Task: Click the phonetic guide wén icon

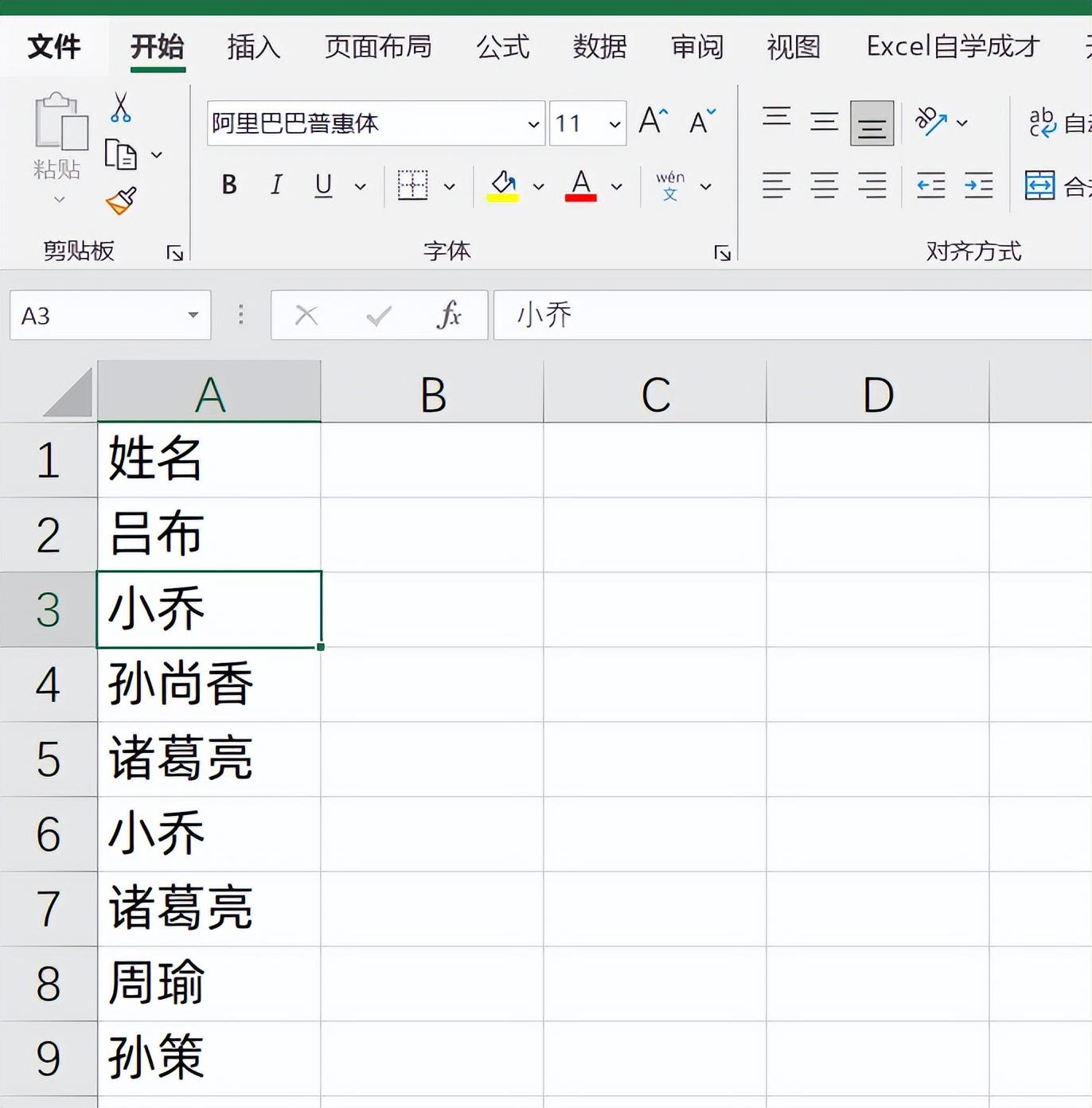Action: click(x=670, y=185)
